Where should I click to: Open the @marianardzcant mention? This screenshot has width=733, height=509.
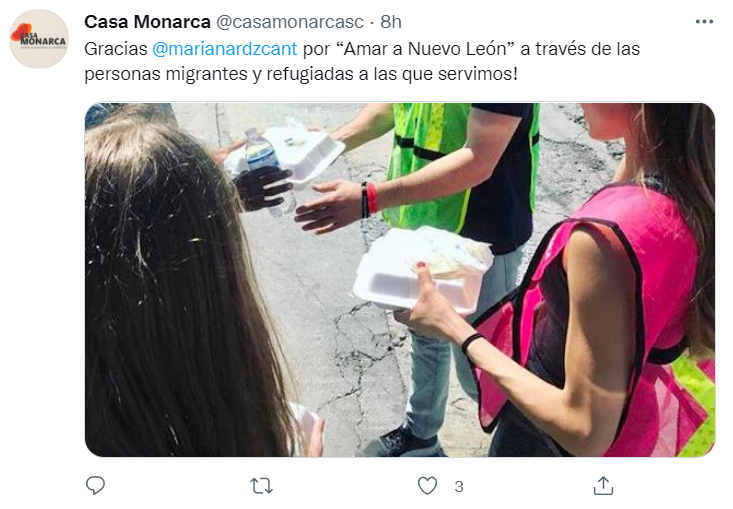tap(225, 49)
